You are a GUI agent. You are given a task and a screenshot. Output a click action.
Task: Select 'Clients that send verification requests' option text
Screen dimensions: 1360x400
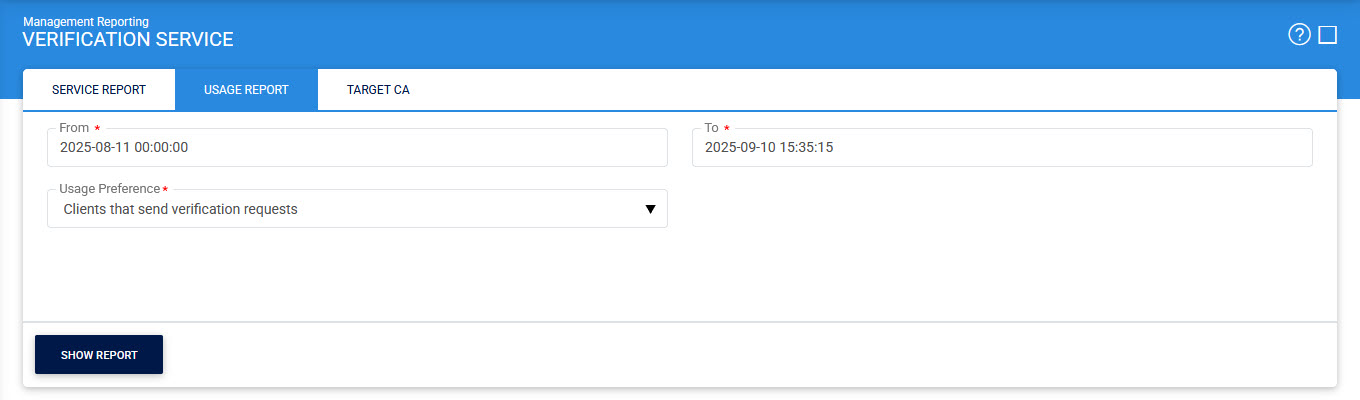pos(180,209)
